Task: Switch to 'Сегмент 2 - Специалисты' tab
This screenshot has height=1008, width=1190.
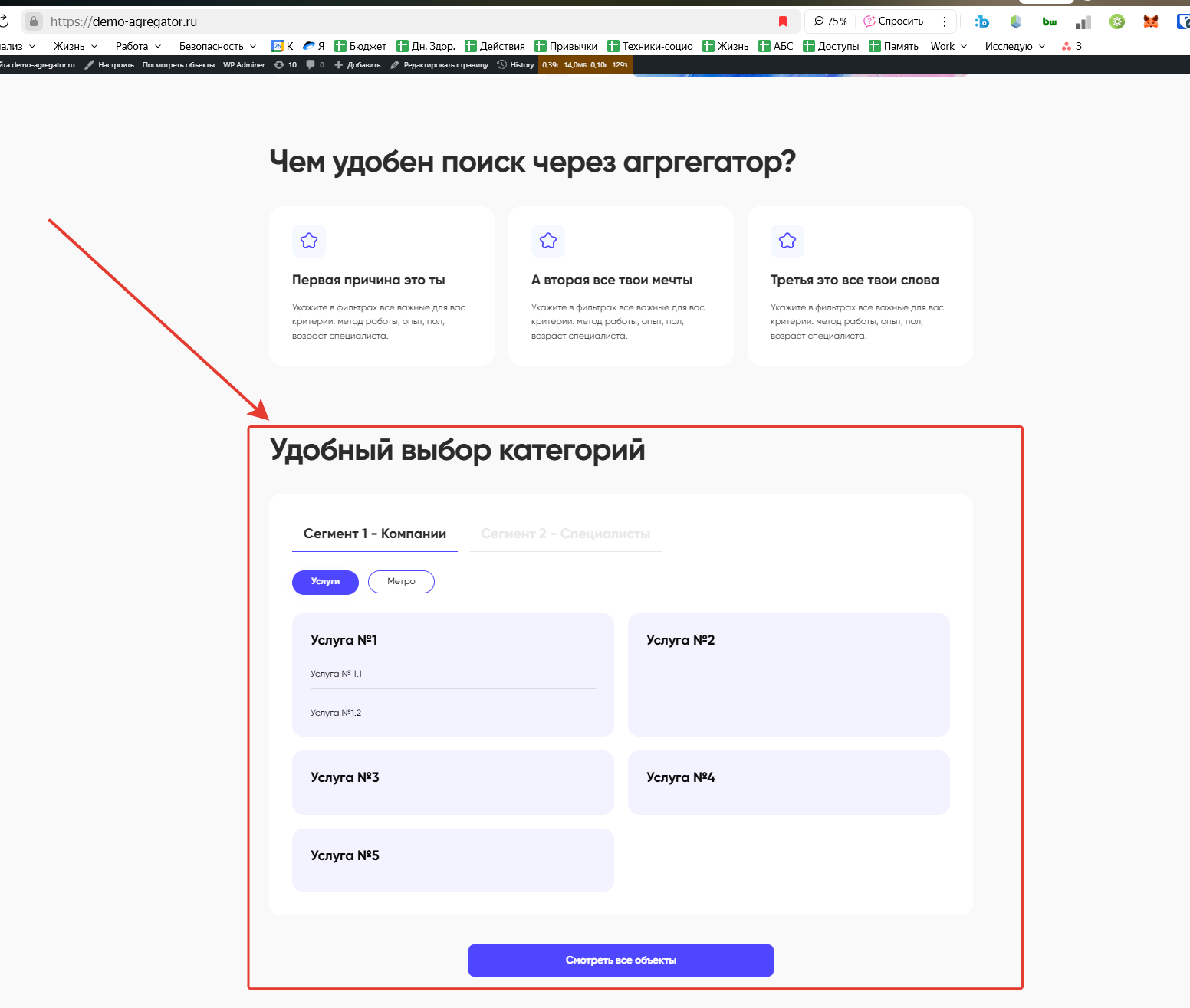Action: 565,534
